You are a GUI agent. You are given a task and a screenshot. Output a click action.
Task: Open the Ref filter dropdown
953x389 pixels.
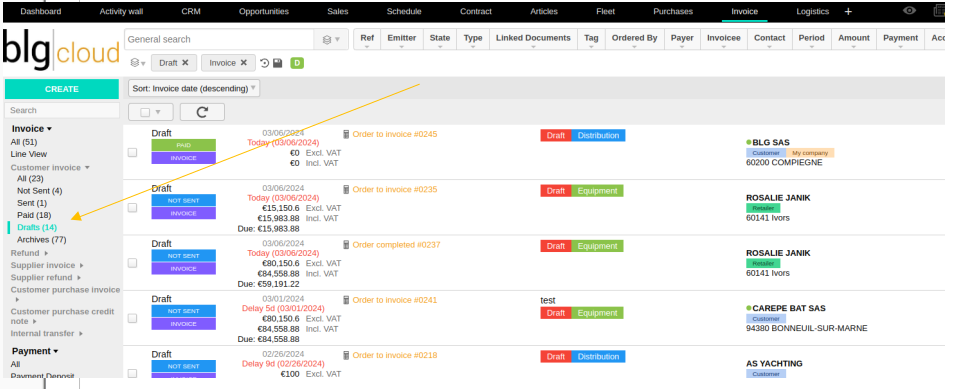click(367, 40)
